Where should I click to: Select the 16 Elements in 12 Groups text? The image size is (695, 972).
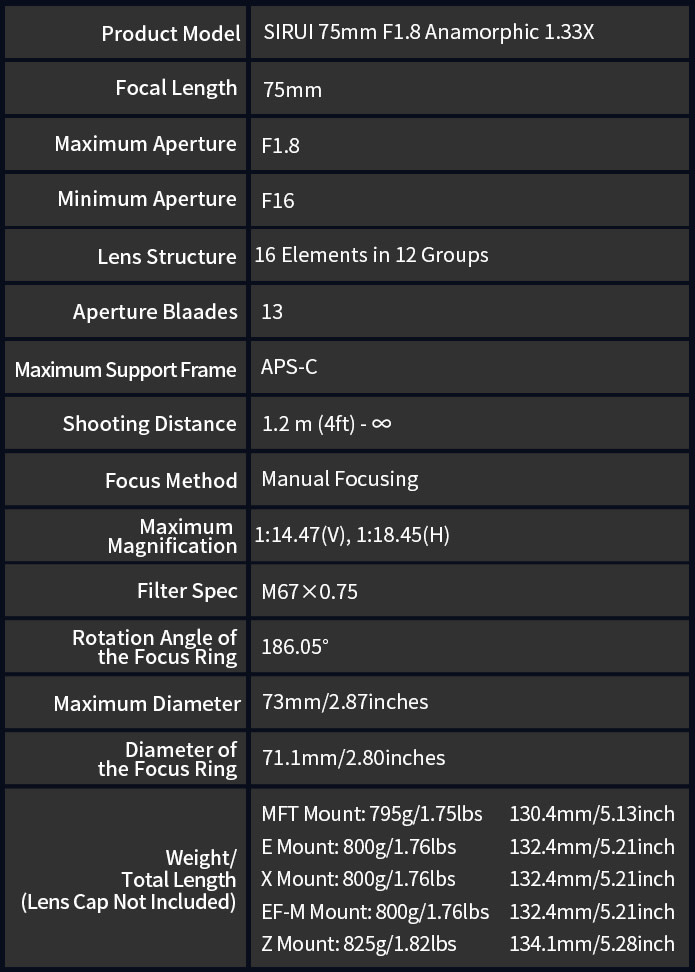pos(371,255)
